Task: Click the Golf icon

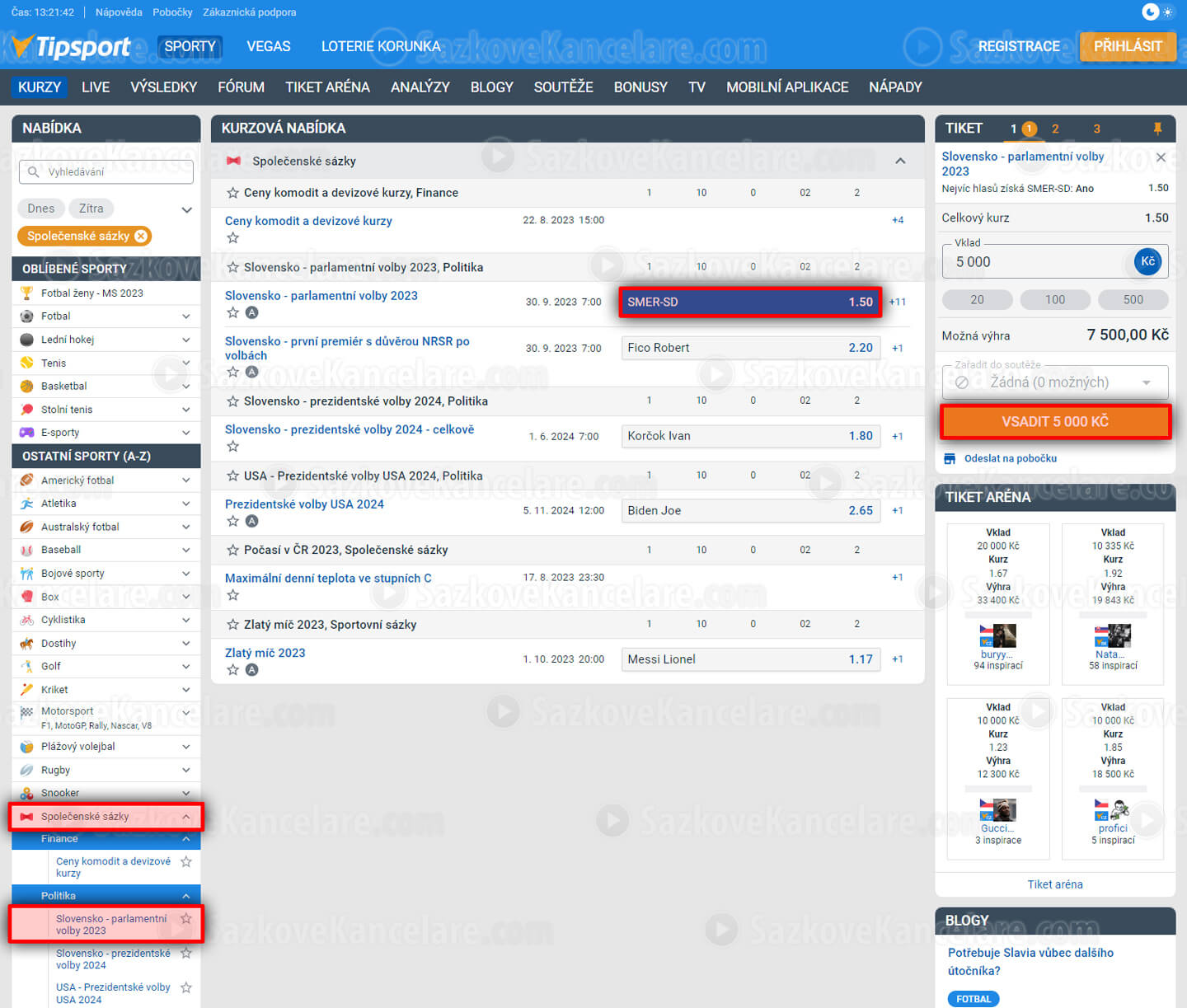Action: pos(26,666)
